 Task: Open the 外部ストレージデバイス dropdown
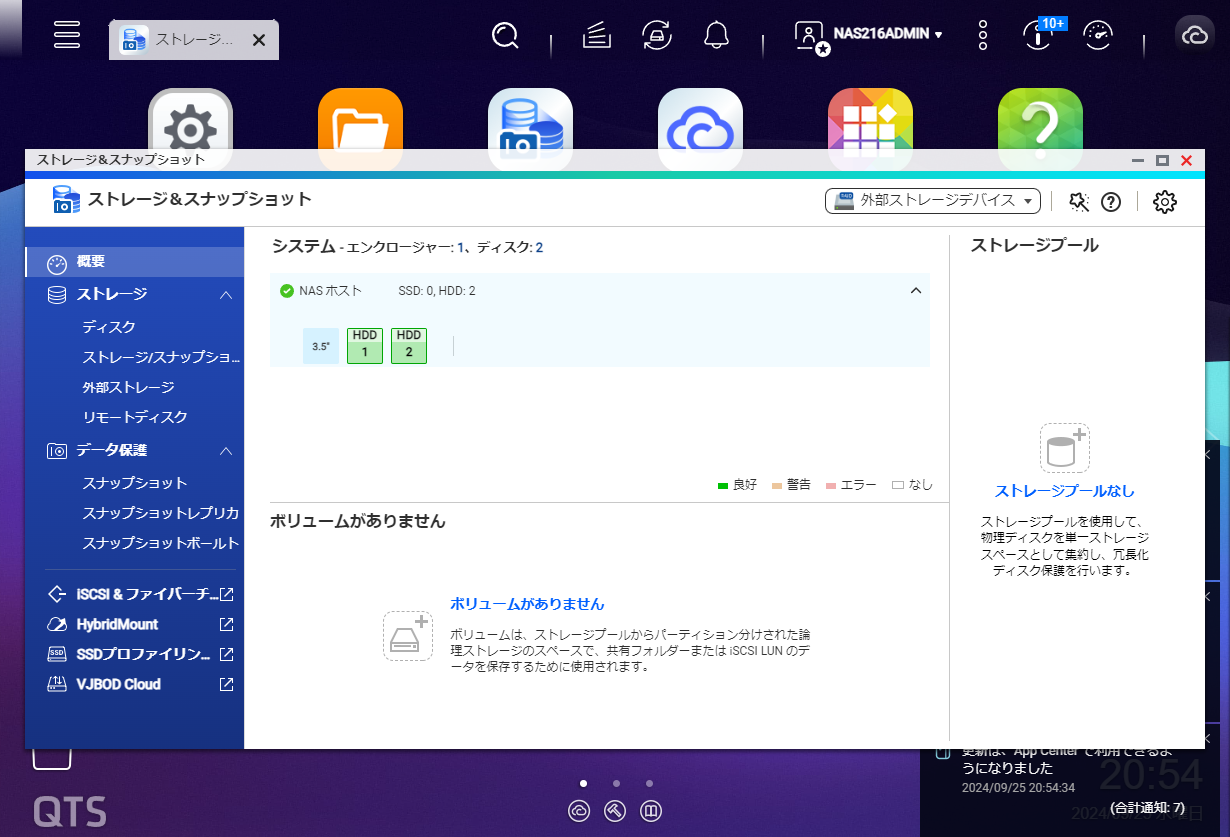933,201
